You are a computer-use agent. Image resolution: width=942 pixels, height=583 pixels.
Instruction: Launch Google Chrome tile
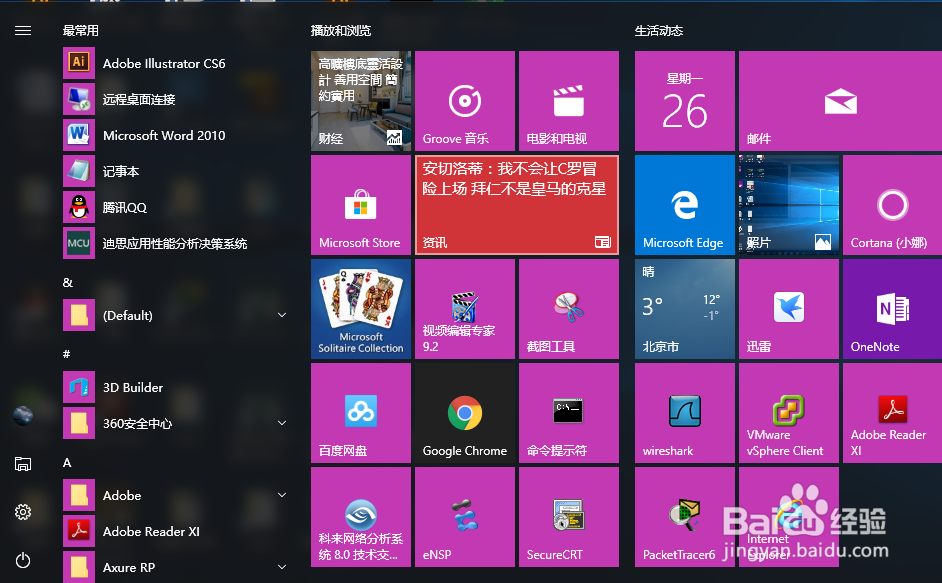tap(465, 413)
